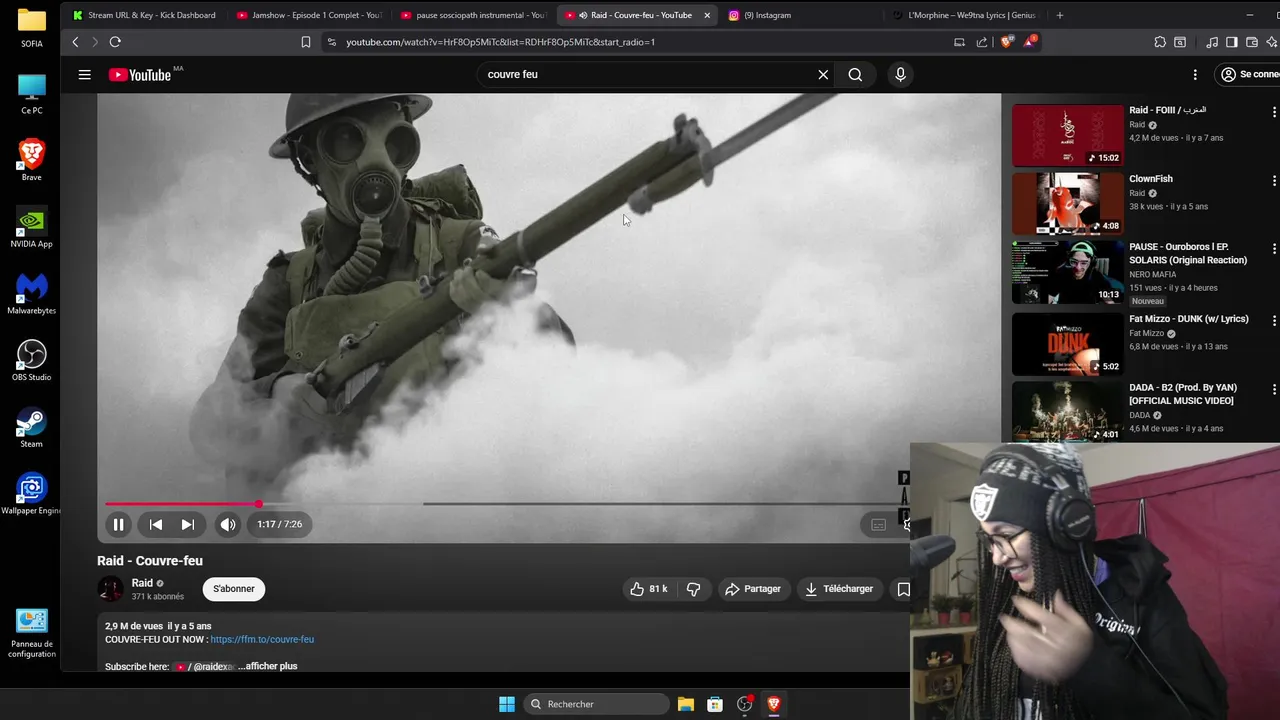Reload the current page
Viewport: 1280px width, 720px height.
pos(115,42)
